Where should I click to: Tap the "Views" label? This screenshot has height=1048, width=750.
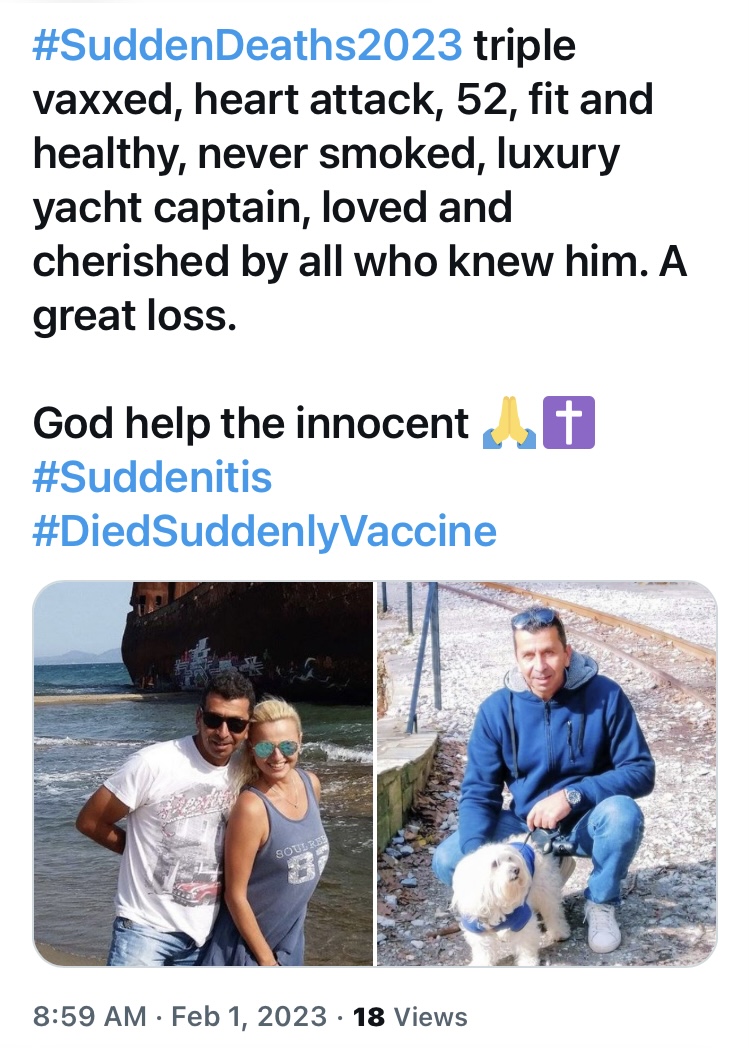click(431, 1017)
